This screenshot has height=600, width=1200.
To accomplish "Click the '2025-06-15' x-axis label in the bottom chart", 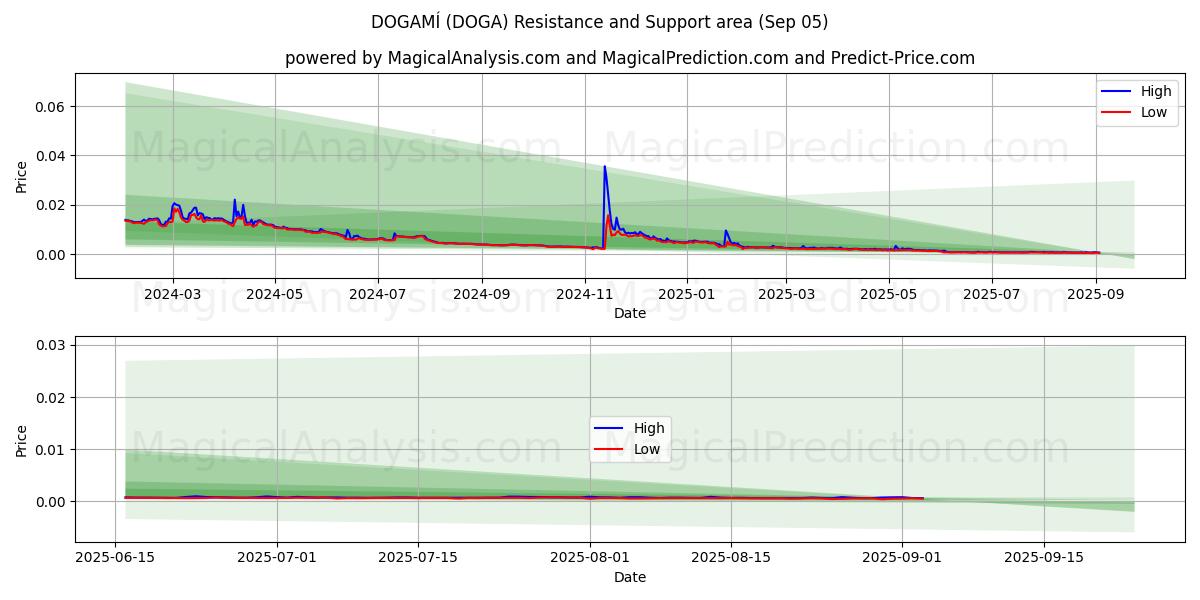I will point(117,558).
